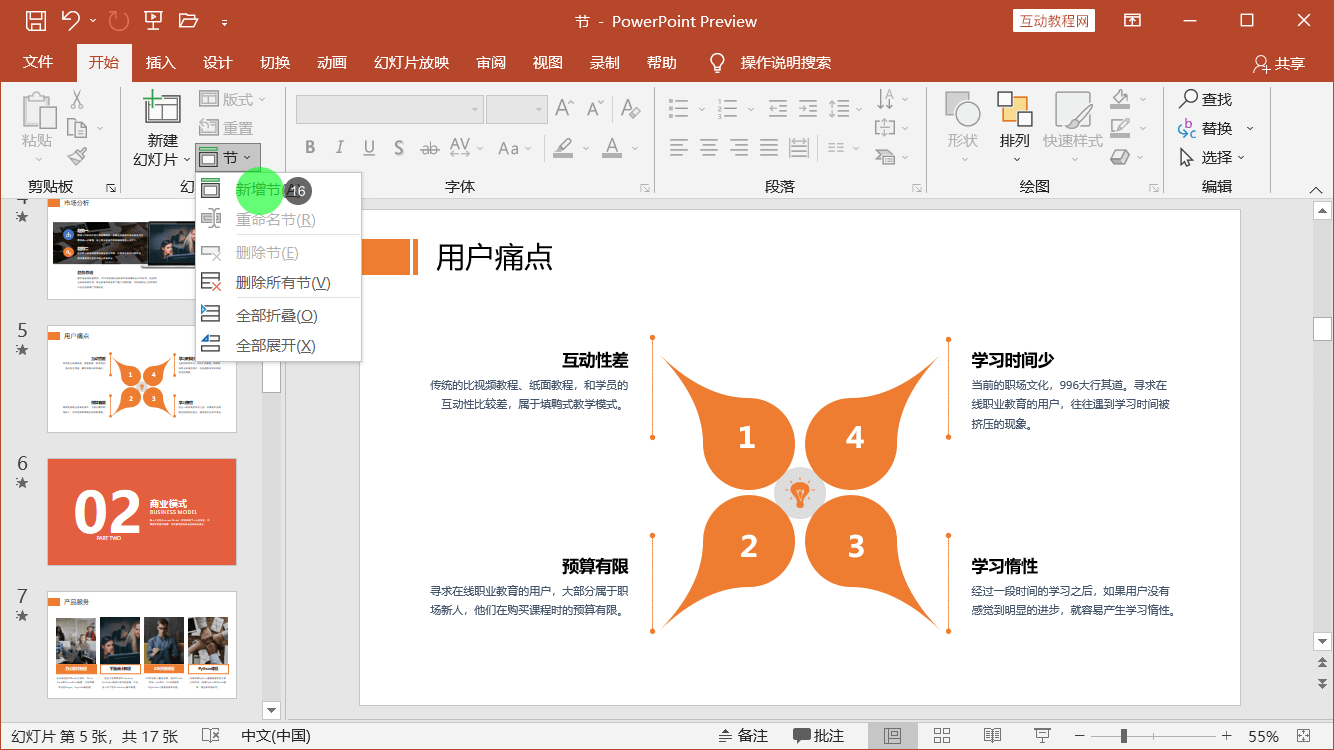
Task: Open Ribbon Display Options icon in title bar
Action: tap(1132, 20)
